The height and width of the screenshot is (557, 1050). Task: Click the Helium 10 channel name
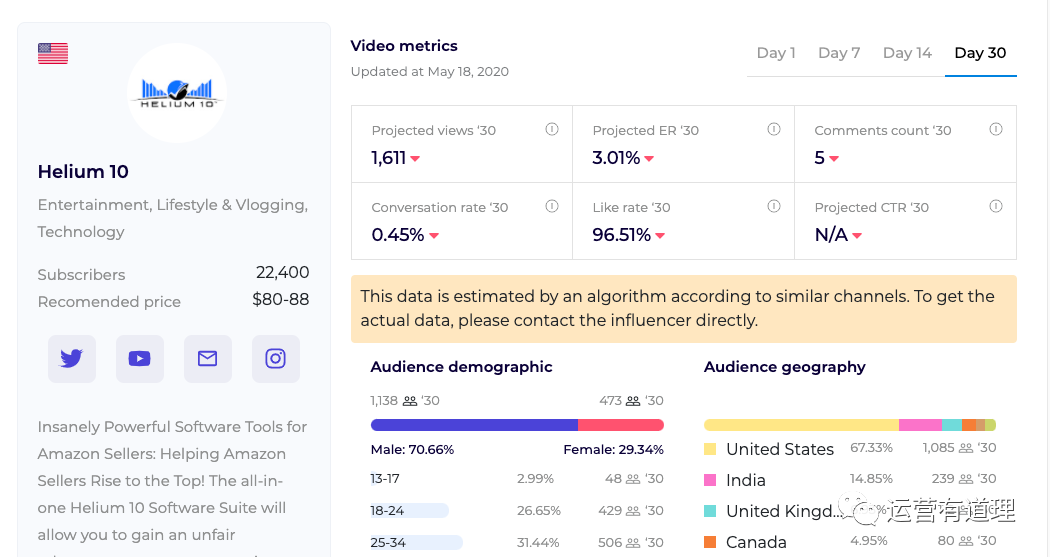[83, 172]
